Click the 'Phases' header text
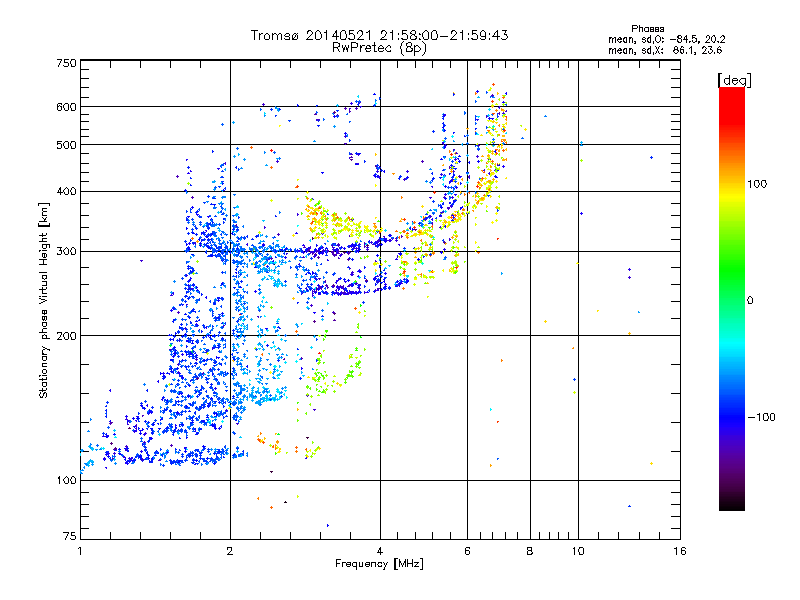Screen dimensions: 800x600 647,29
